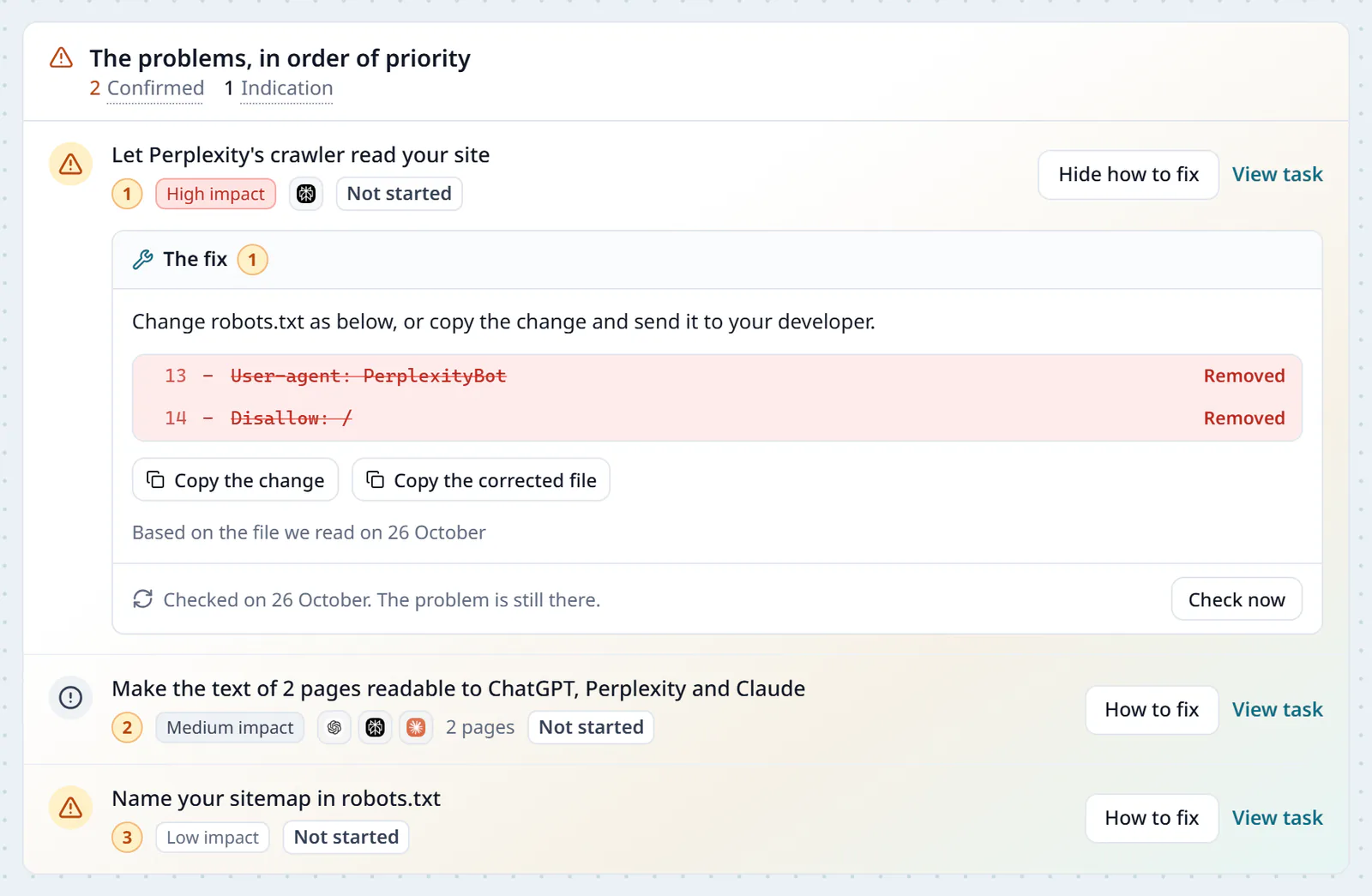1372x896 pixels.
Task: Click the warning icon for the Perplexity crawler problem
Action: tap(70, 164)
